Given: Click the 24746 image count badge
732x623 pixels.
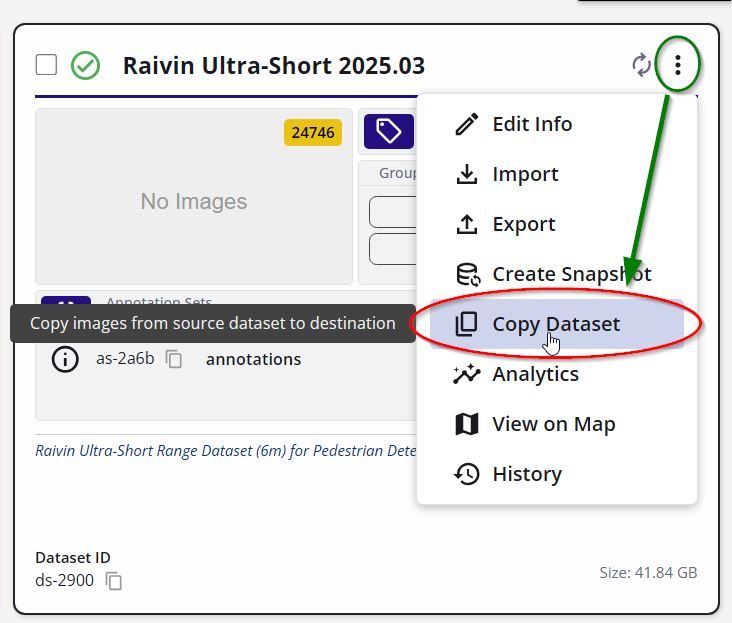Looking at the screenshot, I should click(x=313, y=133).
